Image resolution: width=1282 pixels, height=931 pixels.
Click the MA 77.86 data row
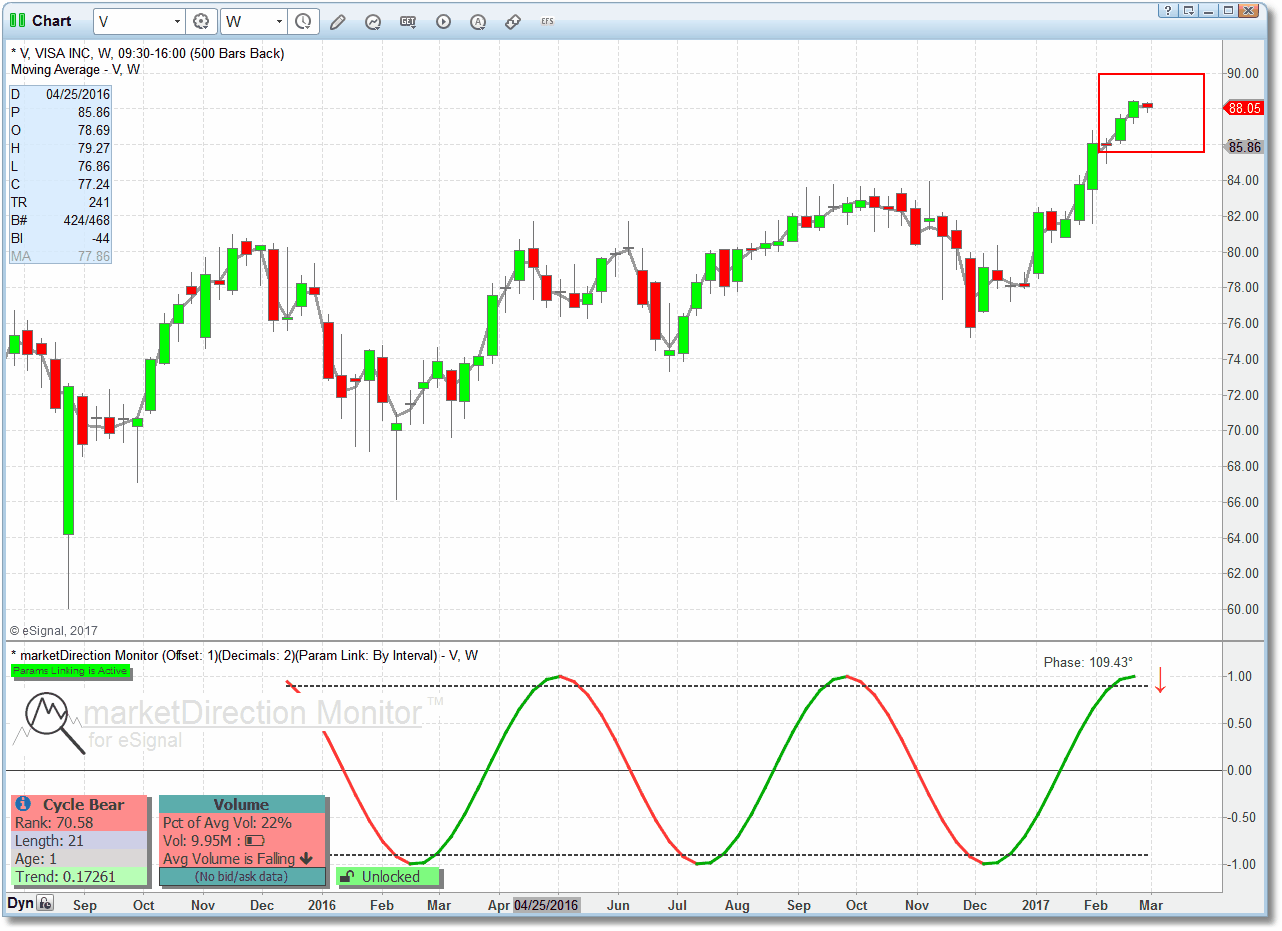(60, 256)
